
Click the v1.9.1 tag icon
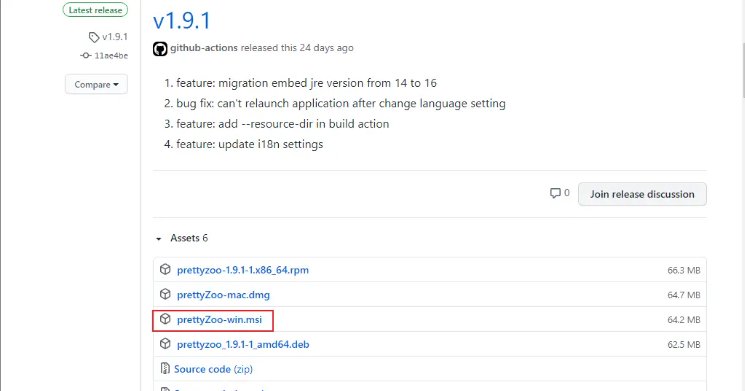(94, 37)
